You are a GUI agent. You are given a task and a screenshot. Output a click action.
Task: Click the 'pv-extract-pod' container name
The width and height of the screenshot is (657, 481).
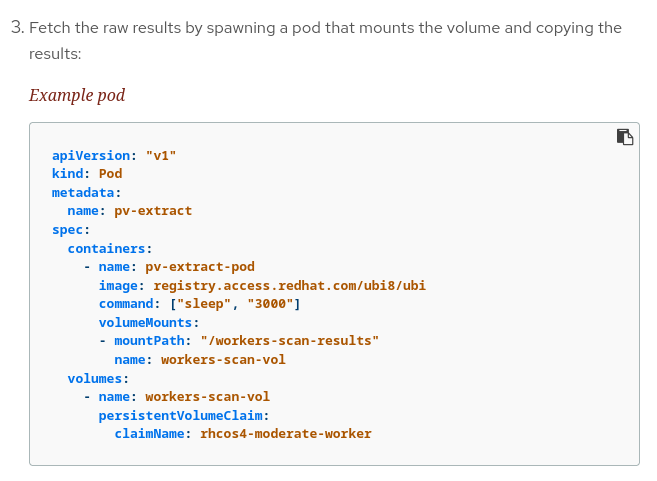(x=200, y=267)
